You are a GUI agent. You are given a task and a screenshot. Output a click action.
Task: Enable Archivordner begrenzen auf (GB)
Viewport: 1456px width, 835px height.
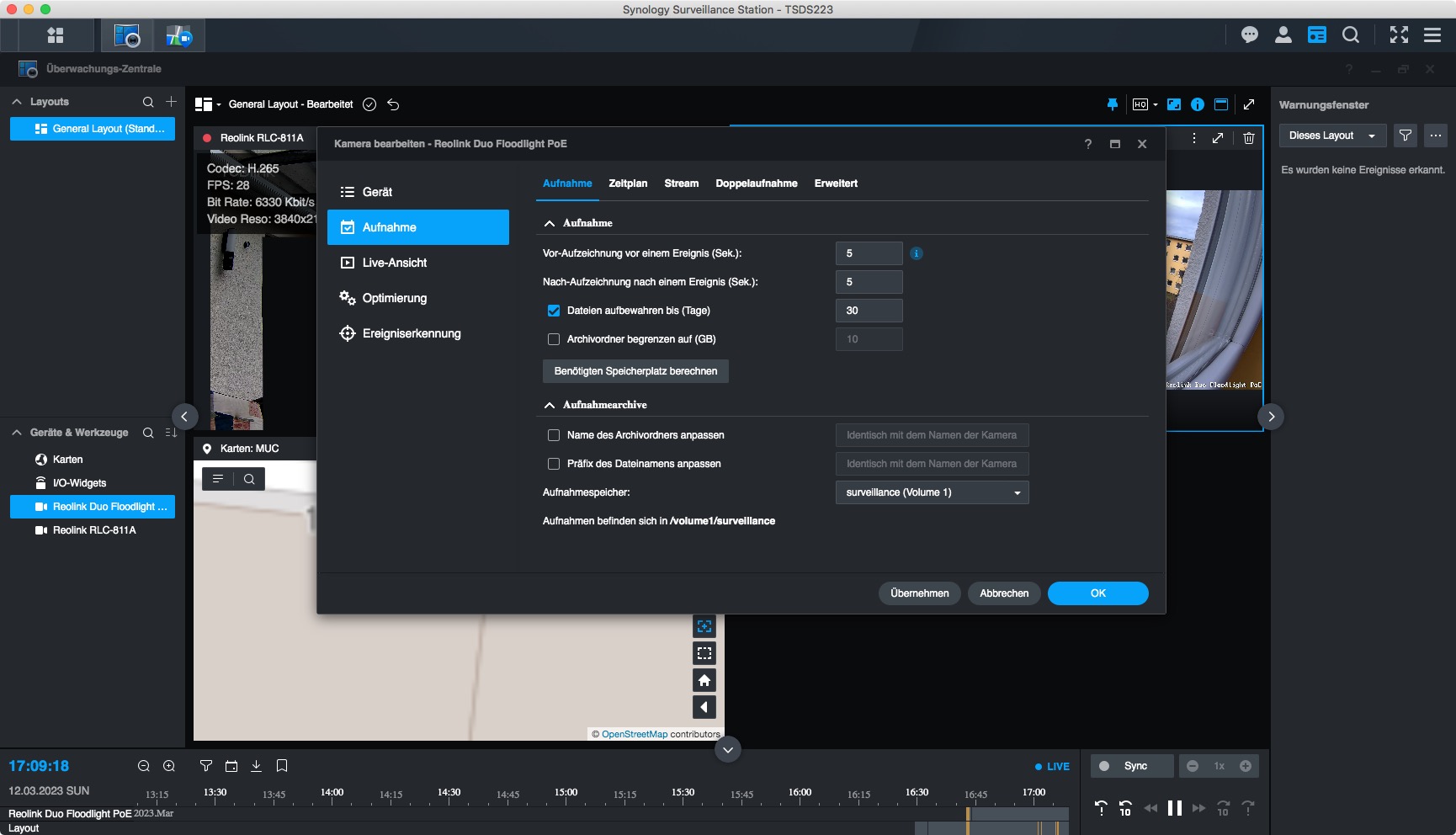point(554,339)
